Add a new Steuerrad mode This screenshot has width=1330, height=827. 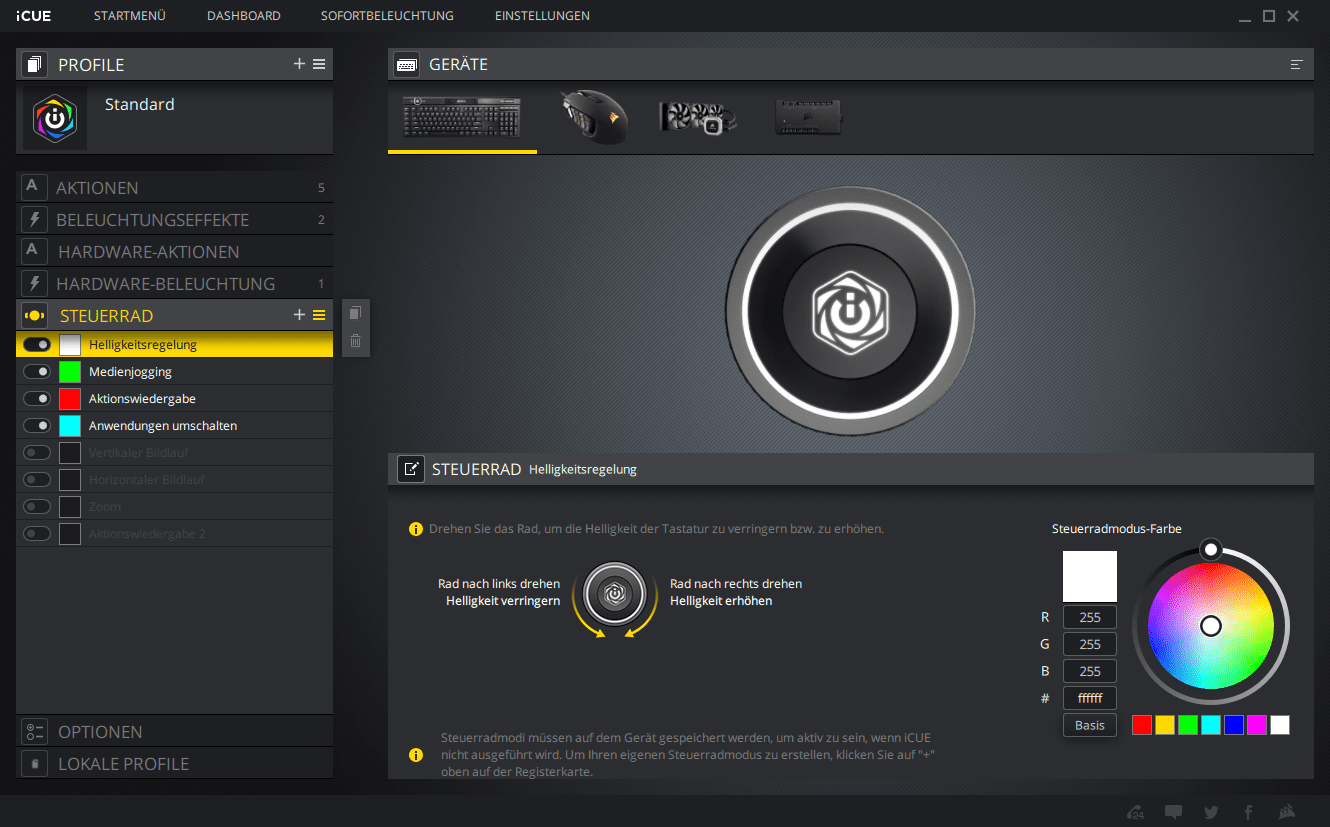pyautogui.click(x=299, y=315)
